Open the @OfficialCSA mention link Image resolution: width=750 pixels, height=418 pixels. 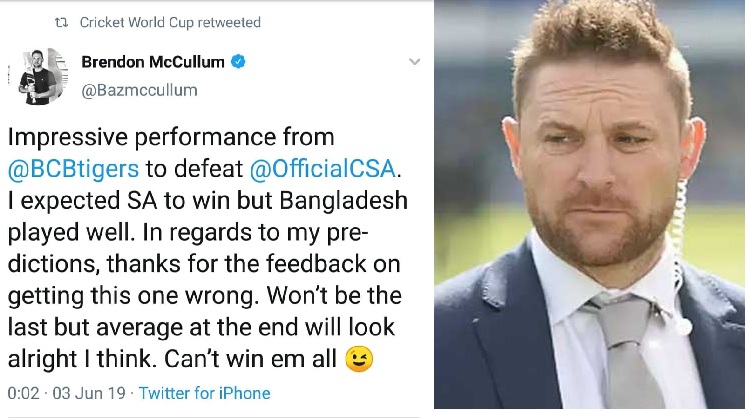(323, 169)
